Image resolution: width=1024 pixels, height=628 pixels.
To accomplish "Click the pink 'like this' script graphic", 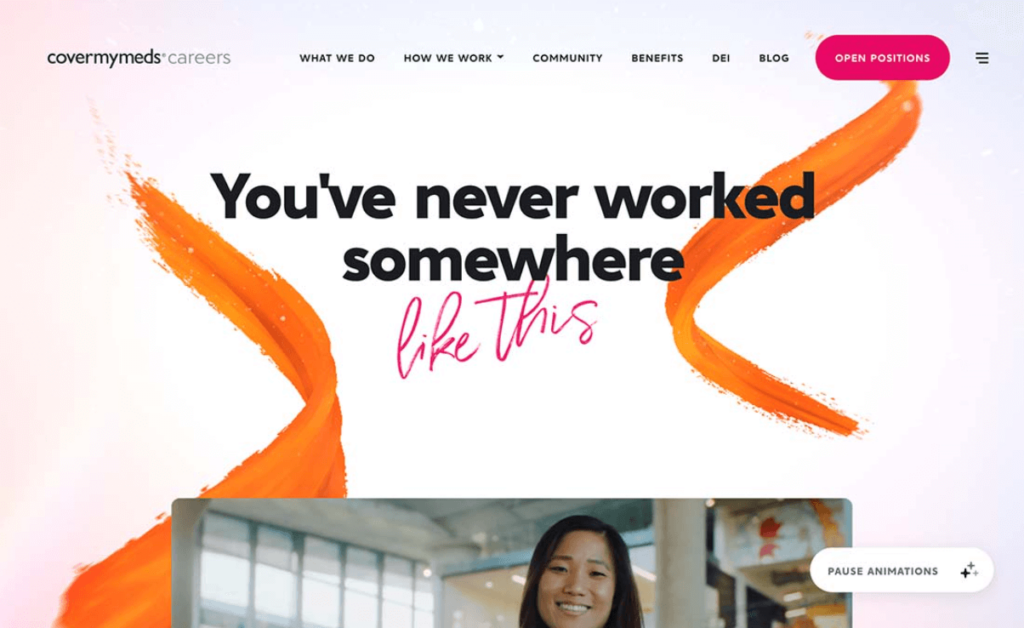I will (496, 332).
